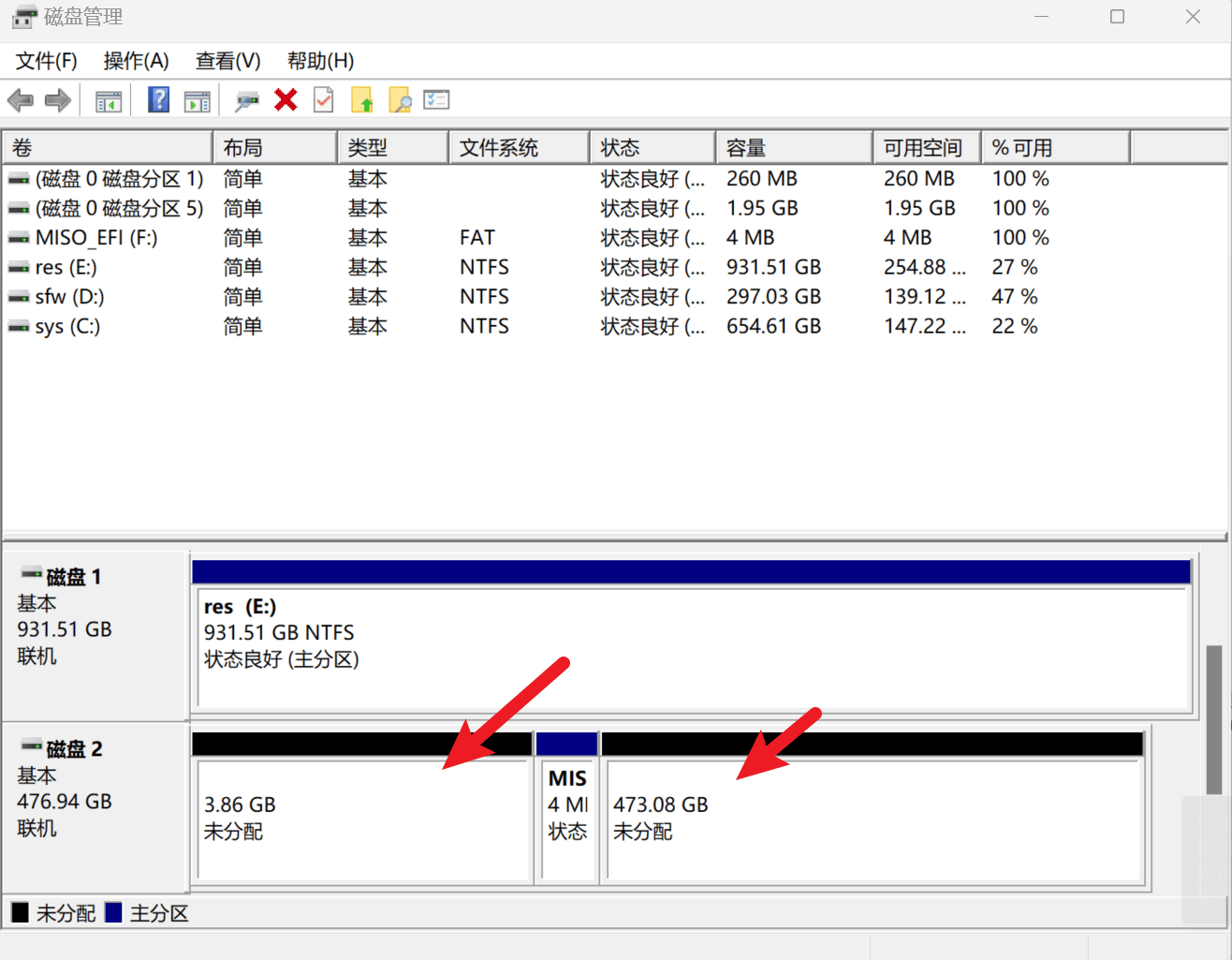This screenshot has width=1232, height=960.
Task: Click the yellow folder green arrow icon
Action: point(362,100)
